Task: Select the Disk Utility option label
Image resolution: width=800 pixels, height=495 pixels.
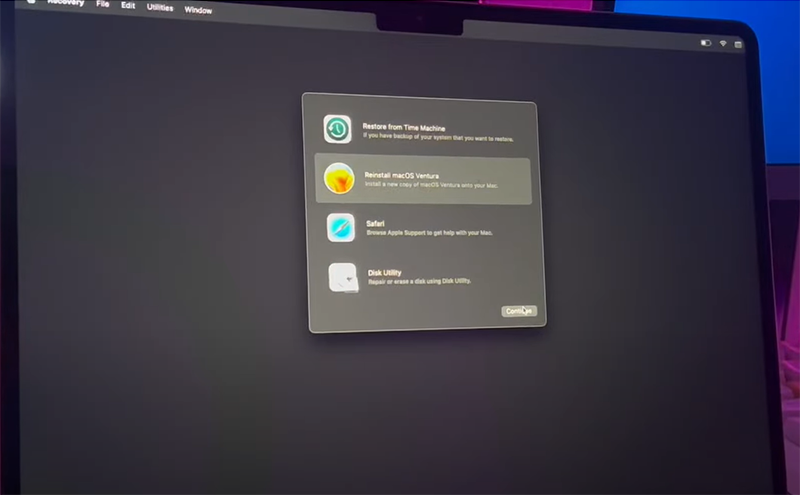Action: (384, 273)
